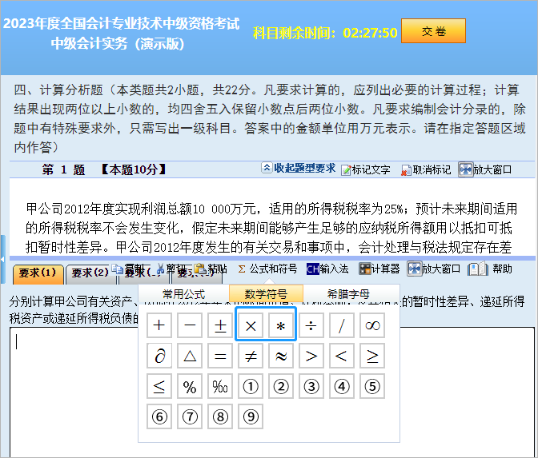Insert the plus sign +
Image resolution: width=538 pixels, height=458 pixels.
[x=159, y=325]
